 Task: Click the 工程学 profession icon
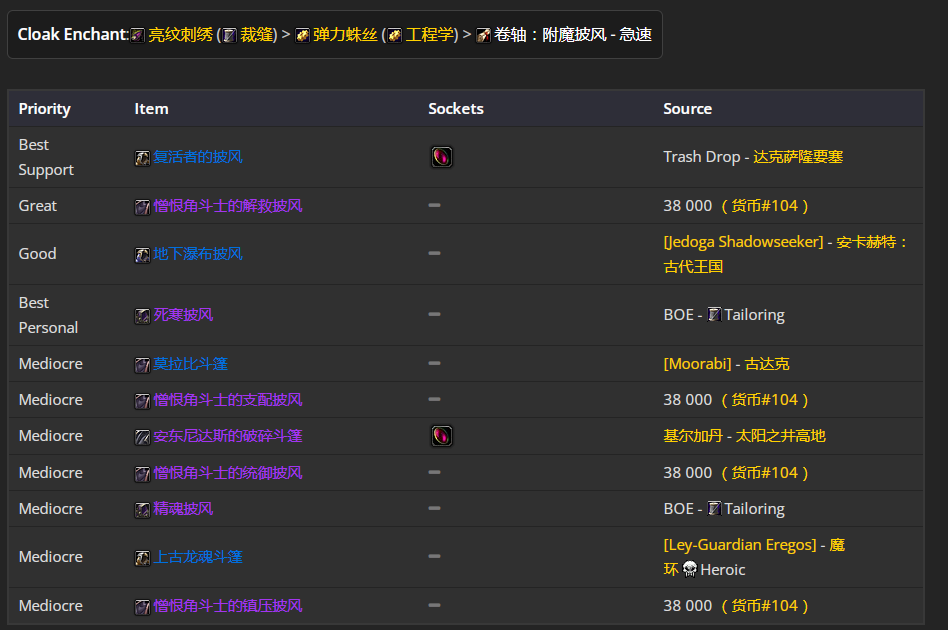[395, 36]
